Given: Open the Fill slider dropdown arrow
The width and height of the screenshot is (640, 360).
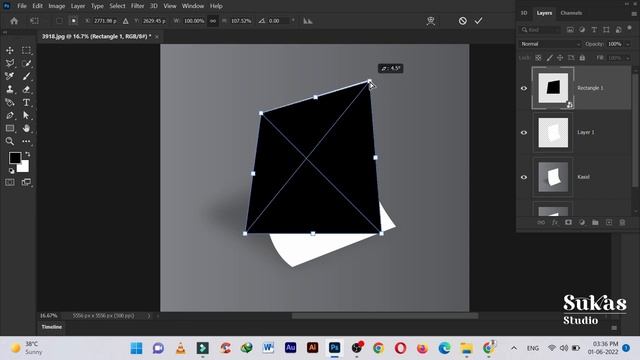Looking at the screenshot, I should [628, 58].
